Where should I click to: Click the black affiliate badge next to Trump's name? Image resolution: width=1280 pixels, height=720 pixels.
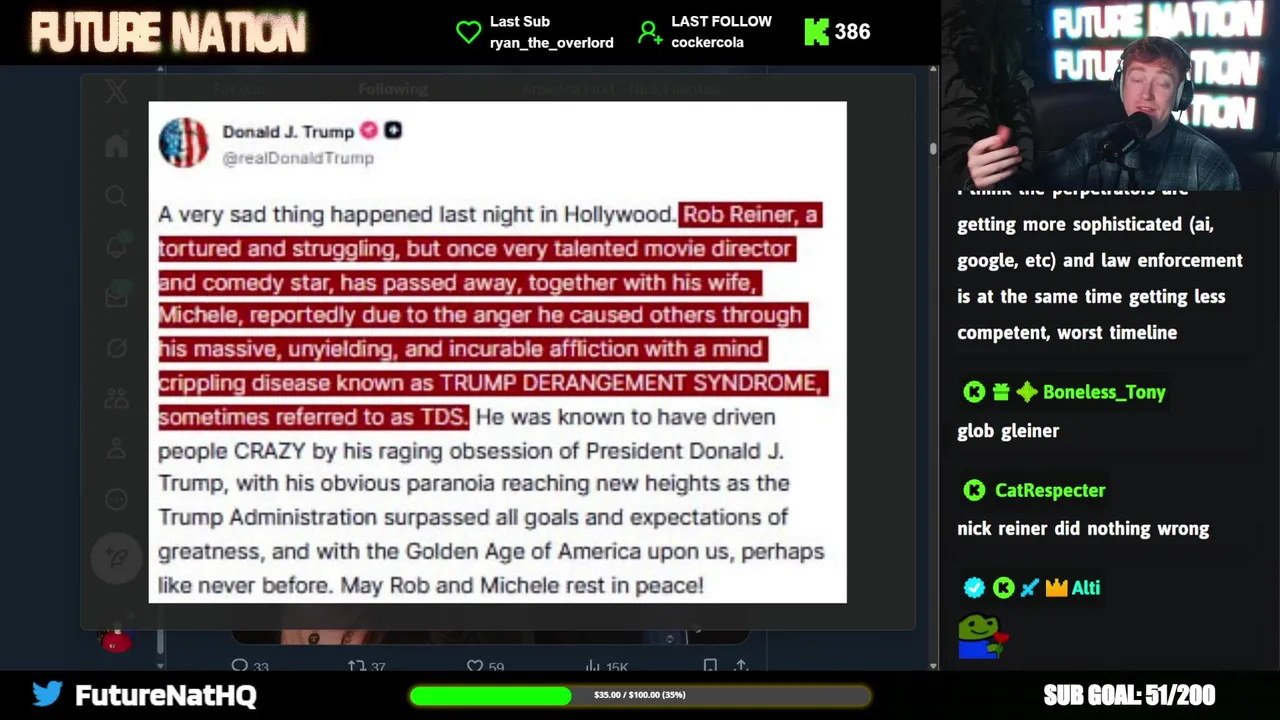393,130
